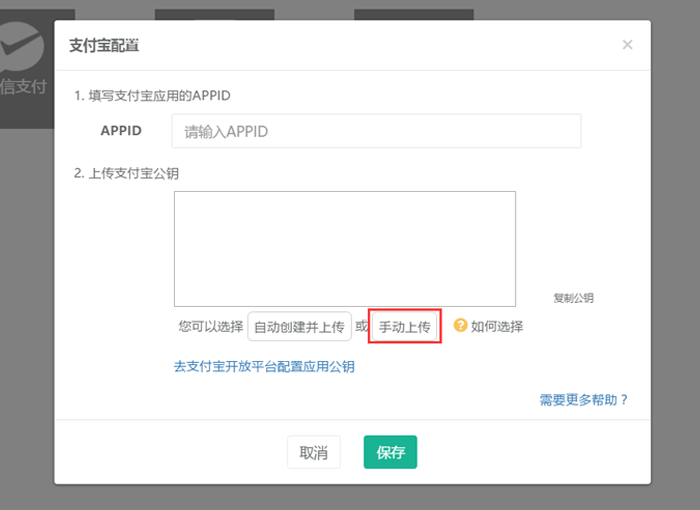Image resolution: width=700 pixels, height=510 pixels.
Task: Choose 手动上传 button
Action: [x=404, y=326]
